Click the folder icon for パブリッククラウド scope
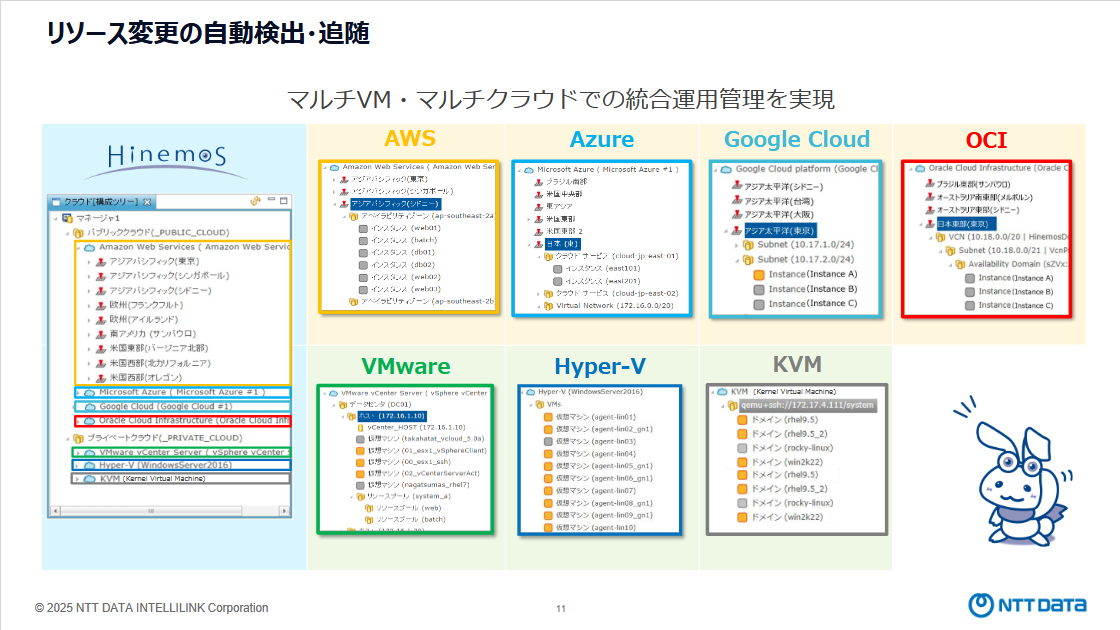This screenshot has height=630, width=1120. click(78, 232)
